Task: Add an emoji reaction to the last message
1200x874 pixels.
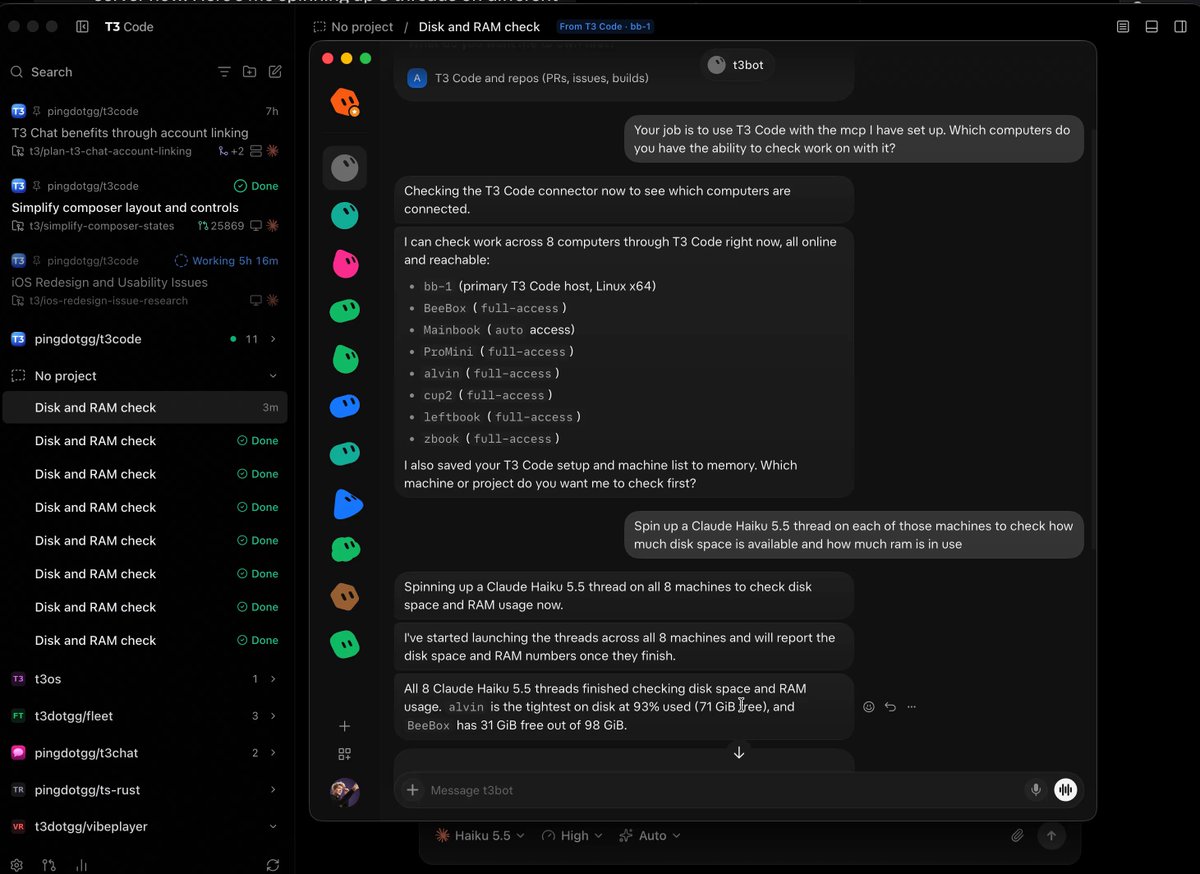Action: (x=868, y=707)
